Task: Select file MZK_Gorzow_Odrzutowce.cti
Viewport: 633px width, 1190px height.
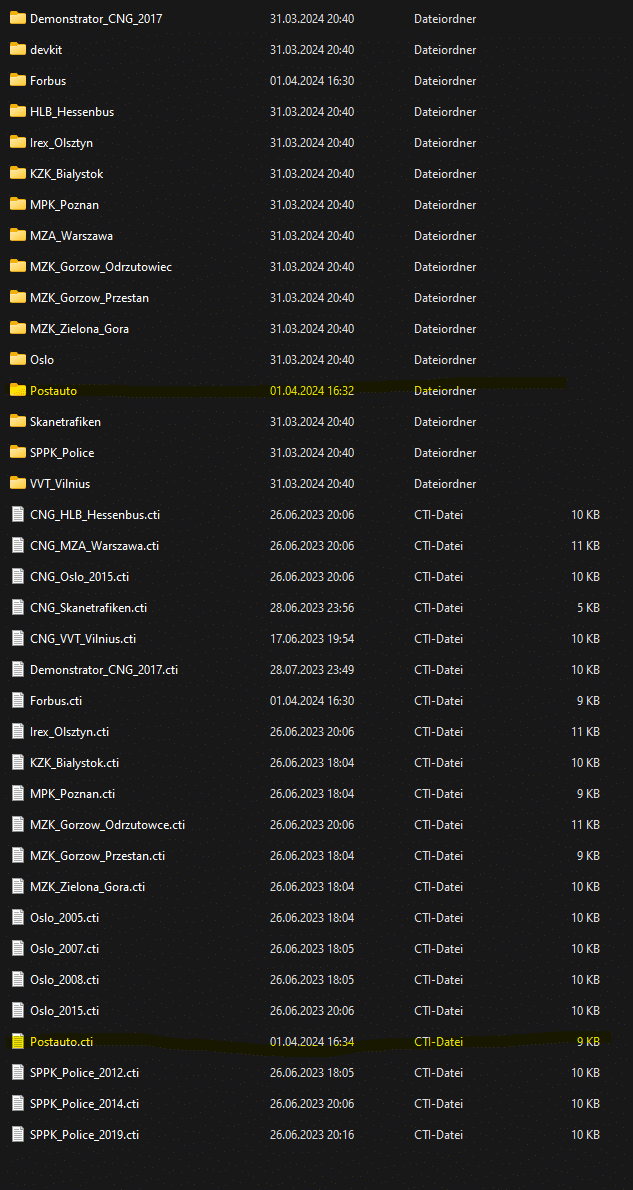Action: click(x=107, y=824)
